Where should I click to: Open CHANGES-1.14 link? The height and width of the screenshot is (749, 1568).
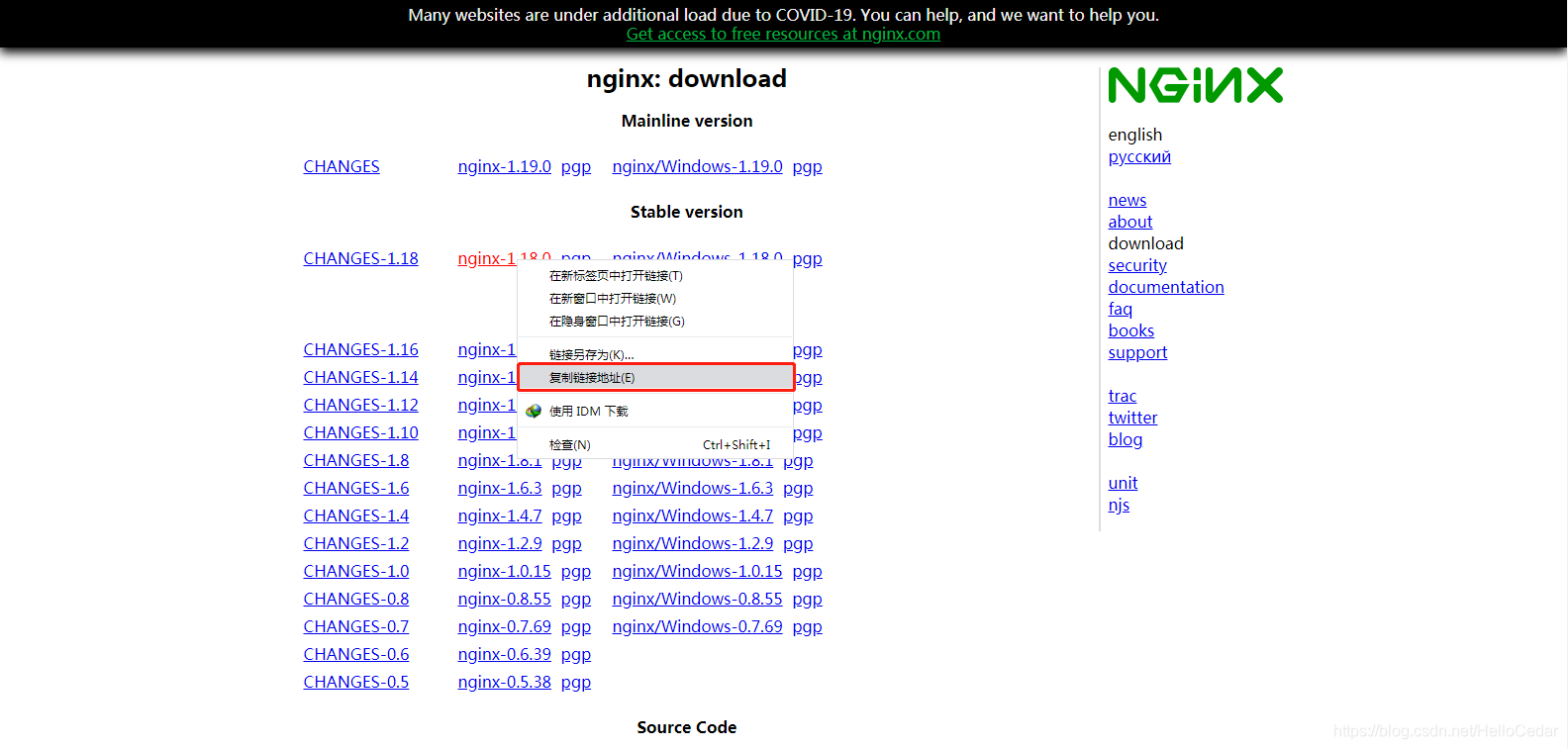coord(360,377)
